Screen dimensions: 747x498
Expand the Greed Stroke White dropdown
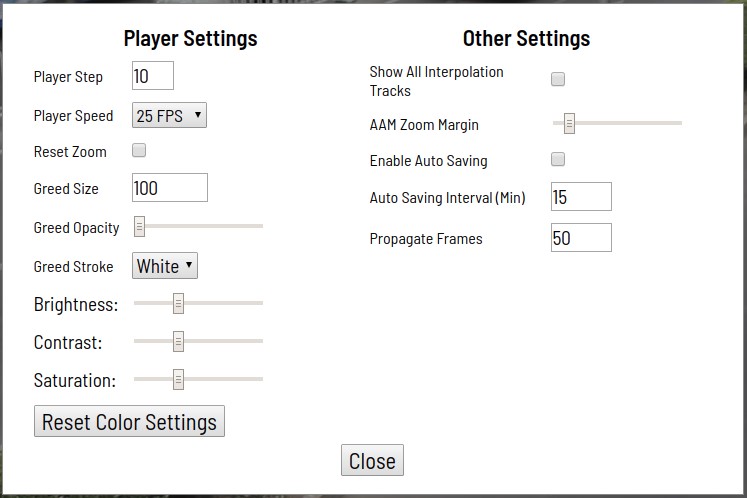point(165,265)
